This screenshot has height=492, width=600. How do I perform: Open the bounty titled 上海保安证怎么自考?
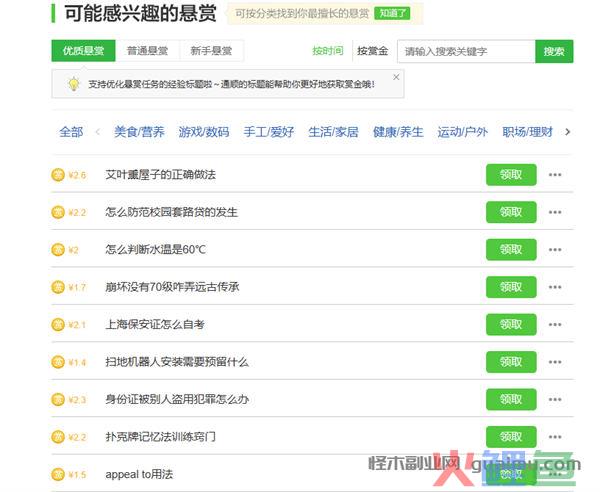(x=155, y=324)
